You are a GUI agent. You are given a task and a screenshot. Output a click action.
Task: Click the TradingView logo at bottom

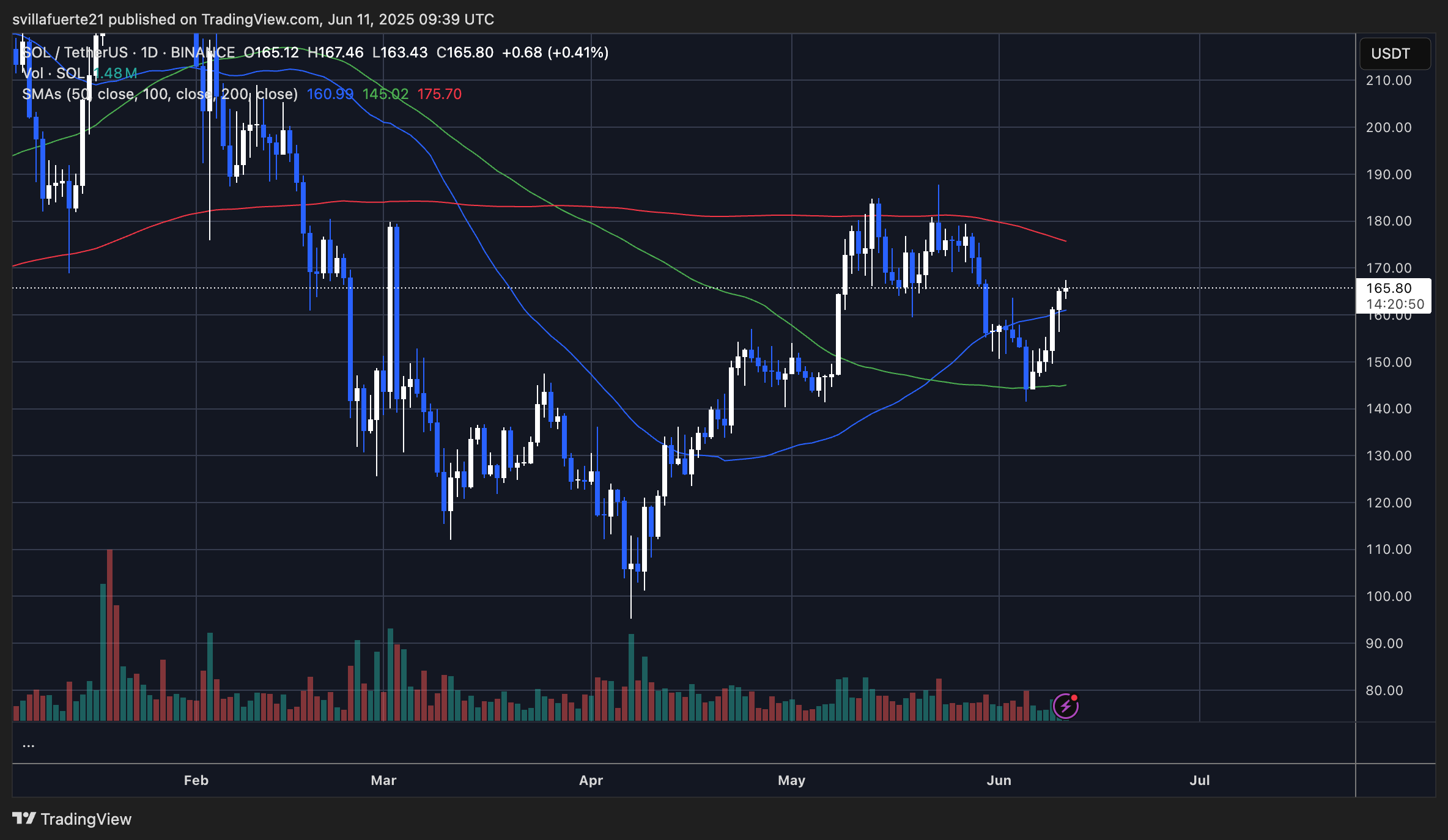click(72, 819)
